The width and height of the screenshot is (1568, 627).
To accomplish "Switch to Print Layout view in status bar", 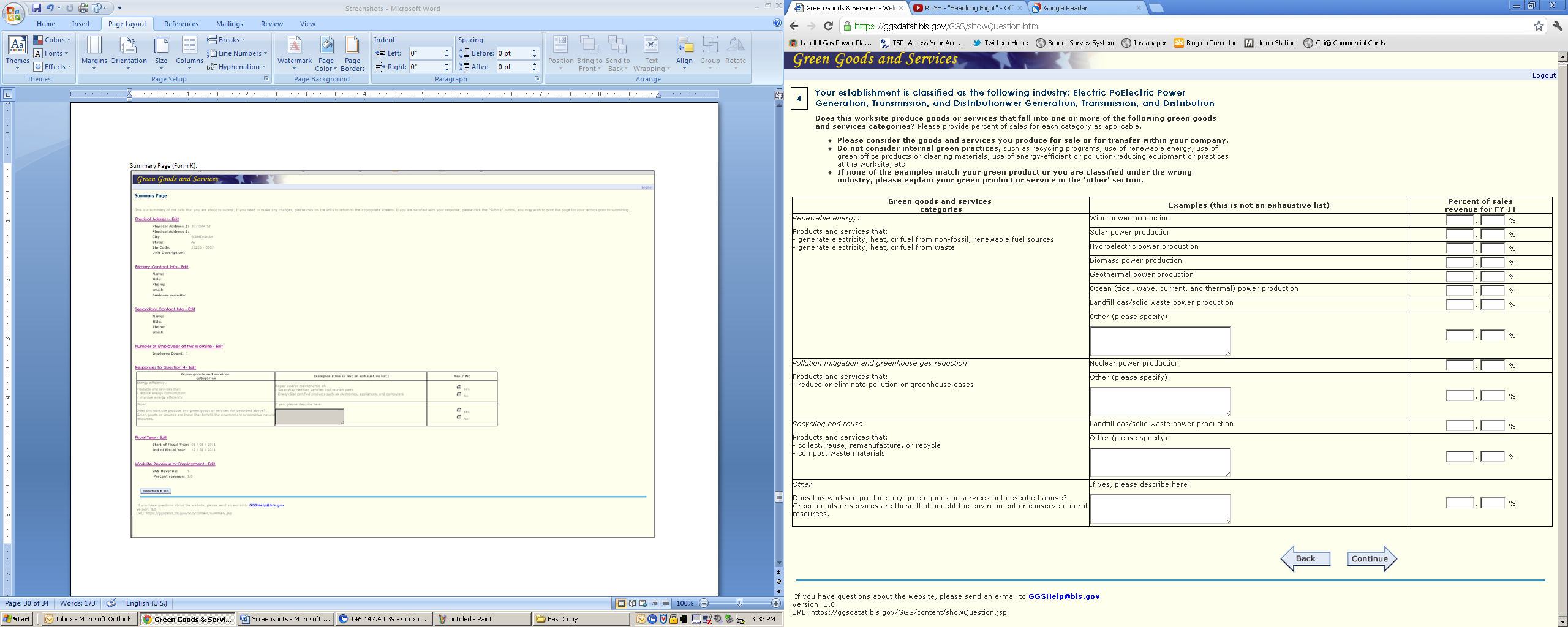I will (x=621, y=603).
